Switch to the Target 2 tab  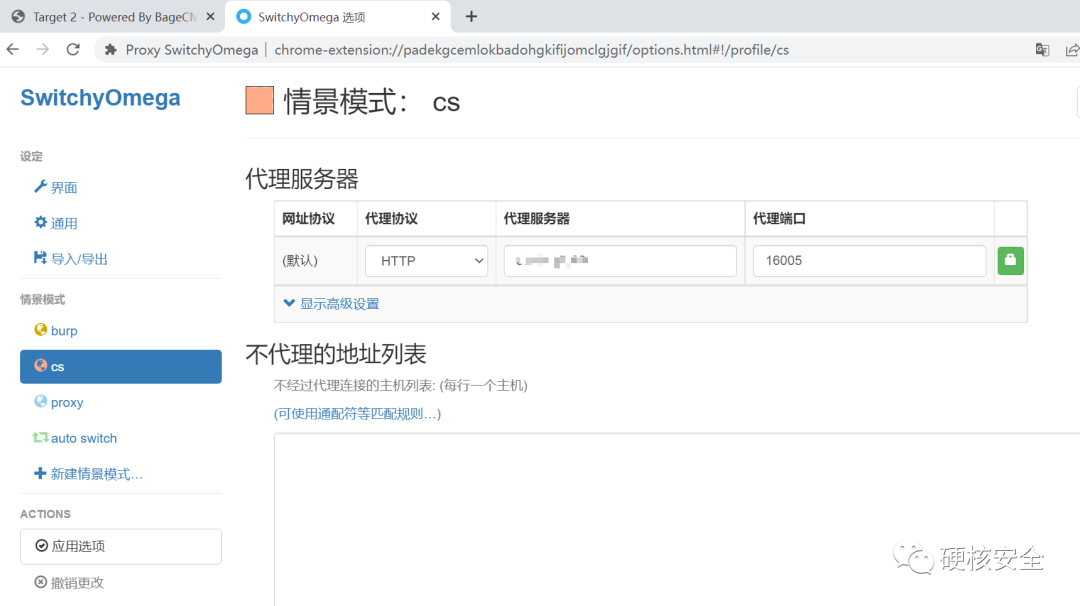[x=113, y=17]
